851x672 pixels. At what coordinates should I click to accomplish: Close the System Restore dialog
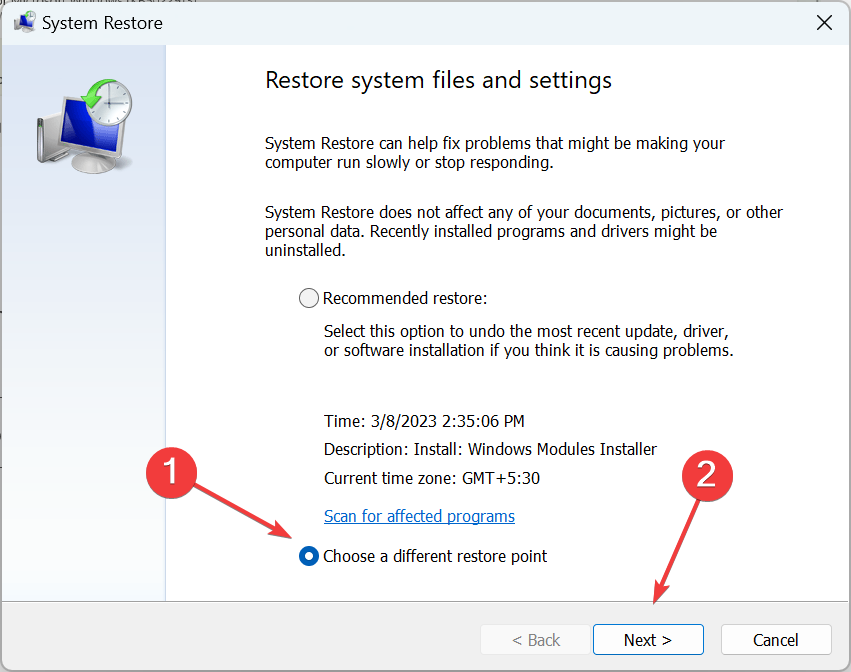pos(824,23)
